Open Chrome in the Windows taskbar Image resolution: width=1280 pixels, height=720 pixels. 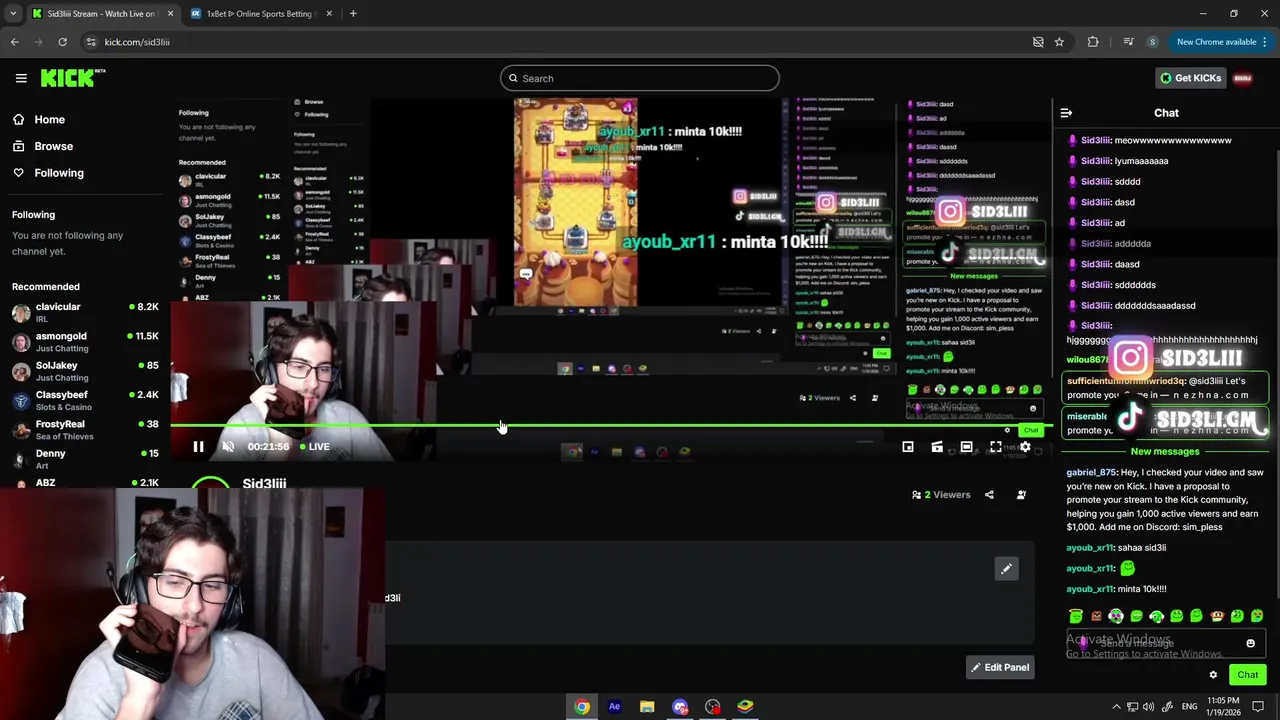pos(582,707)
